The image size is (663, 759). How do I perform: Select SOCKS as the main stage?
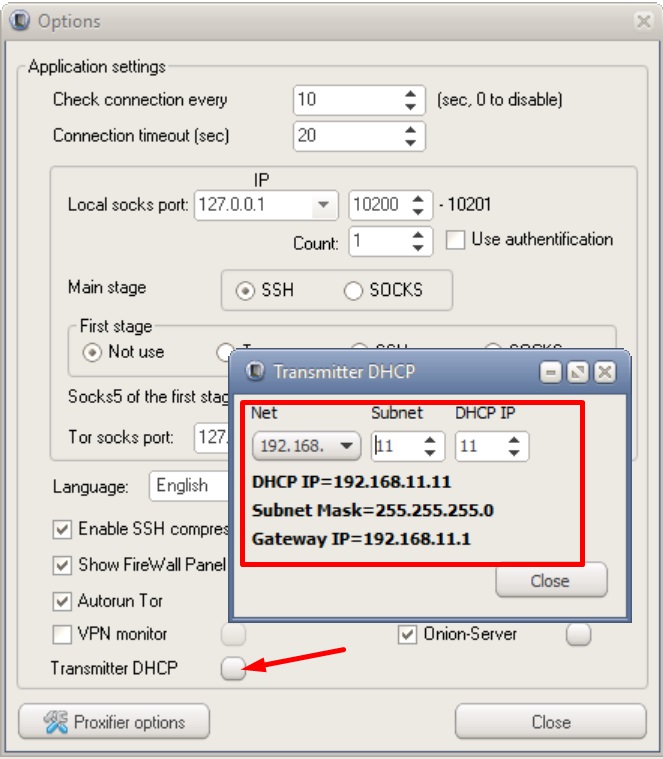[353, 291]
